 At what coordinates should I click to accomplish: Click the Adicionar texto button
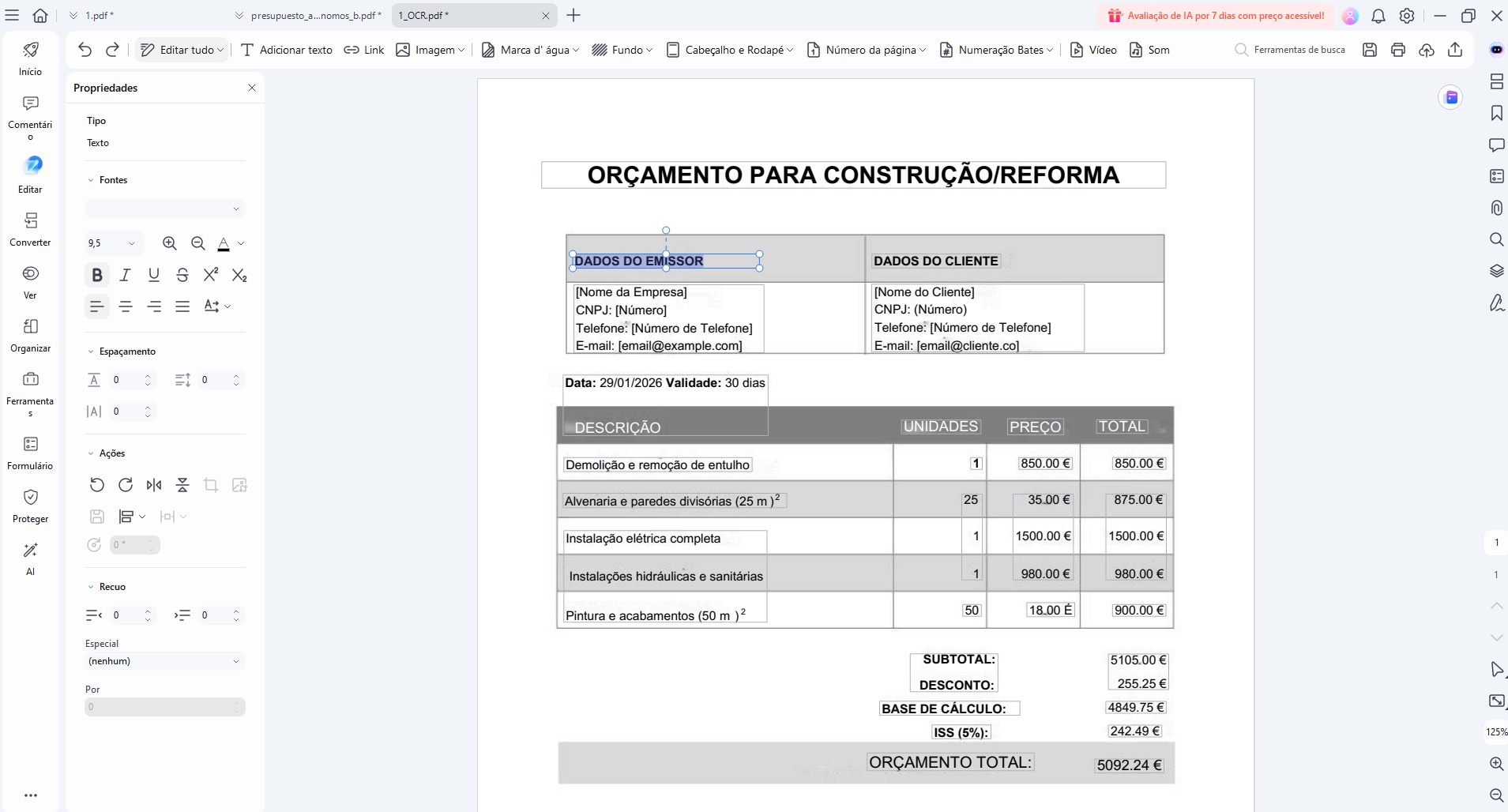[287, 50]
